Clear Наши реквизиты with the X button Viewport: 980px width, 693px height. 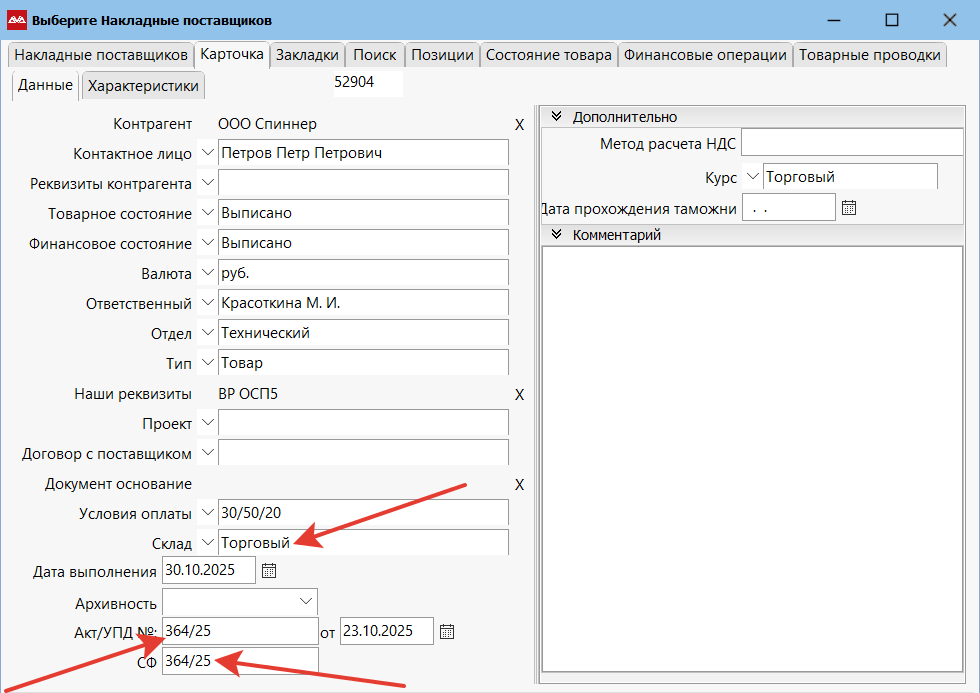click(519, 395)
